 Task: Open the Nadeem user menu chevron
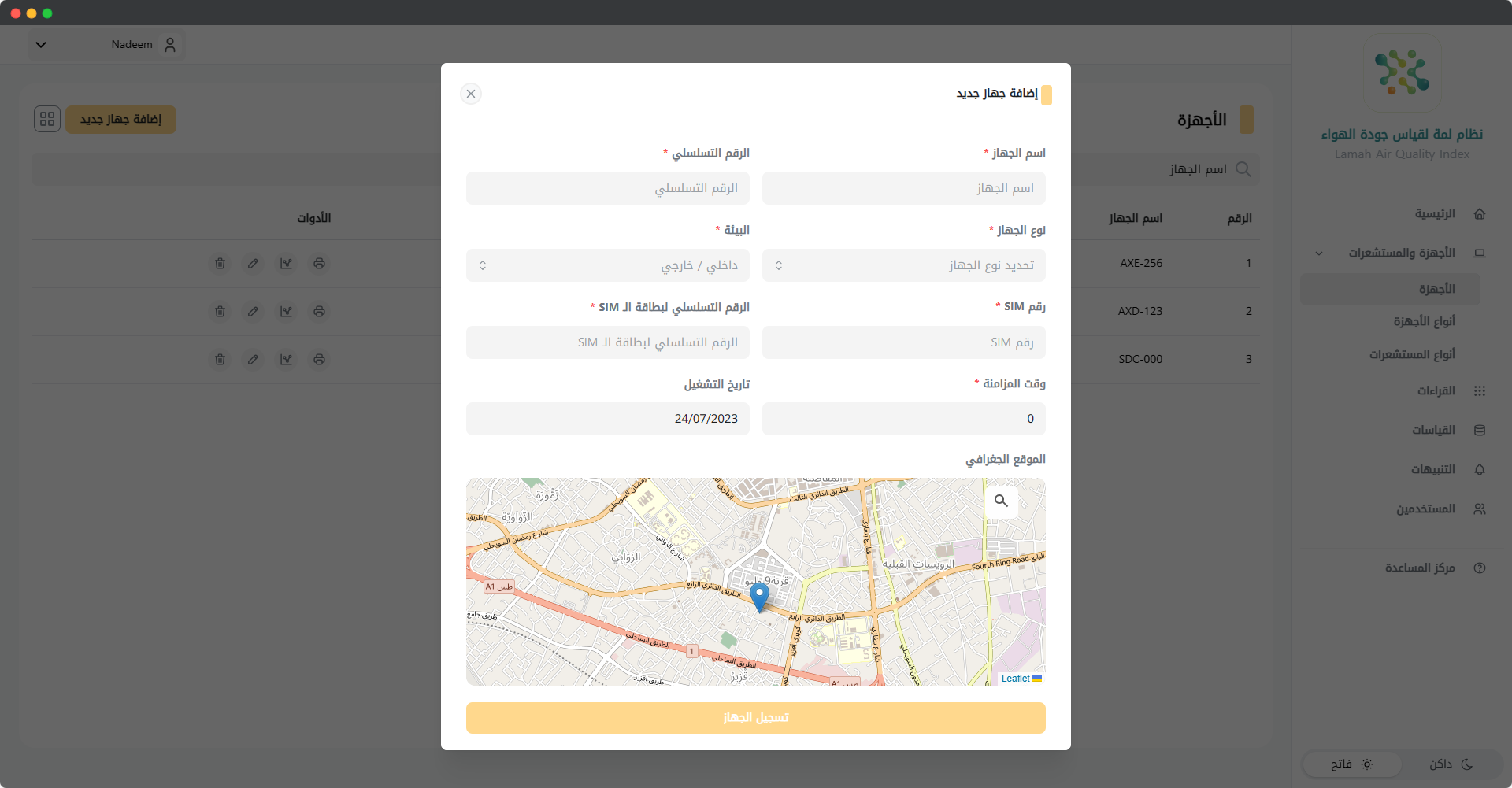(41, 45)
